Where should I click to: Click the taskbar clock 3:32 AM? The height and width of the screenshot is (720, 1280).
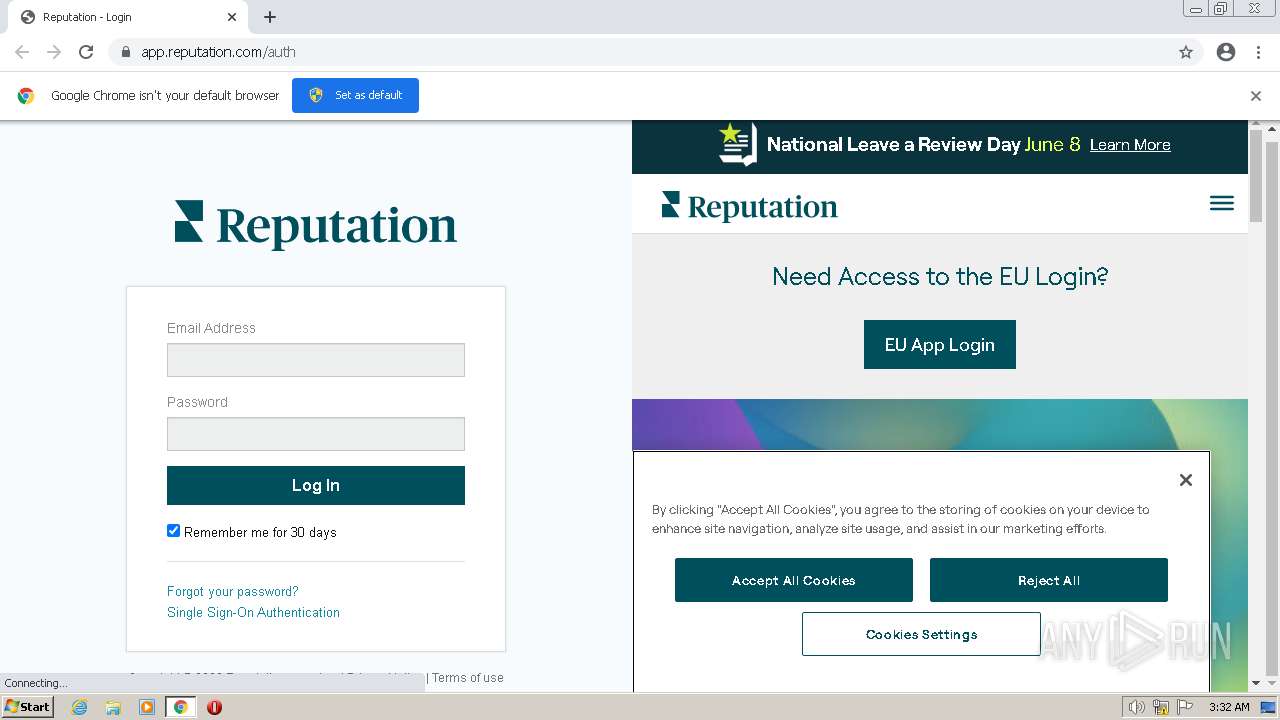(1229, 707)
